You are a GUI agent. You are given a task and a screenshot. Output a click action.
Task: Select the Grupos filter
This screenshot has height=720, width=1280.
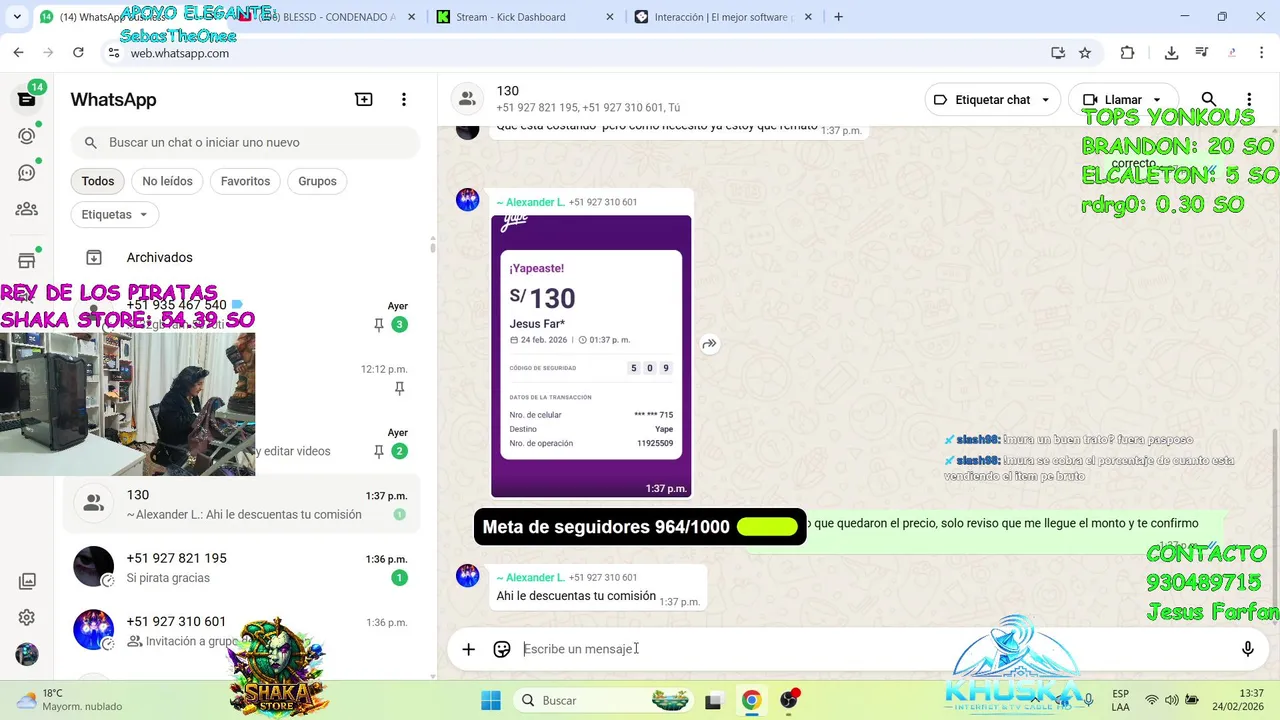pyautogui.click(x=317, y=181)
